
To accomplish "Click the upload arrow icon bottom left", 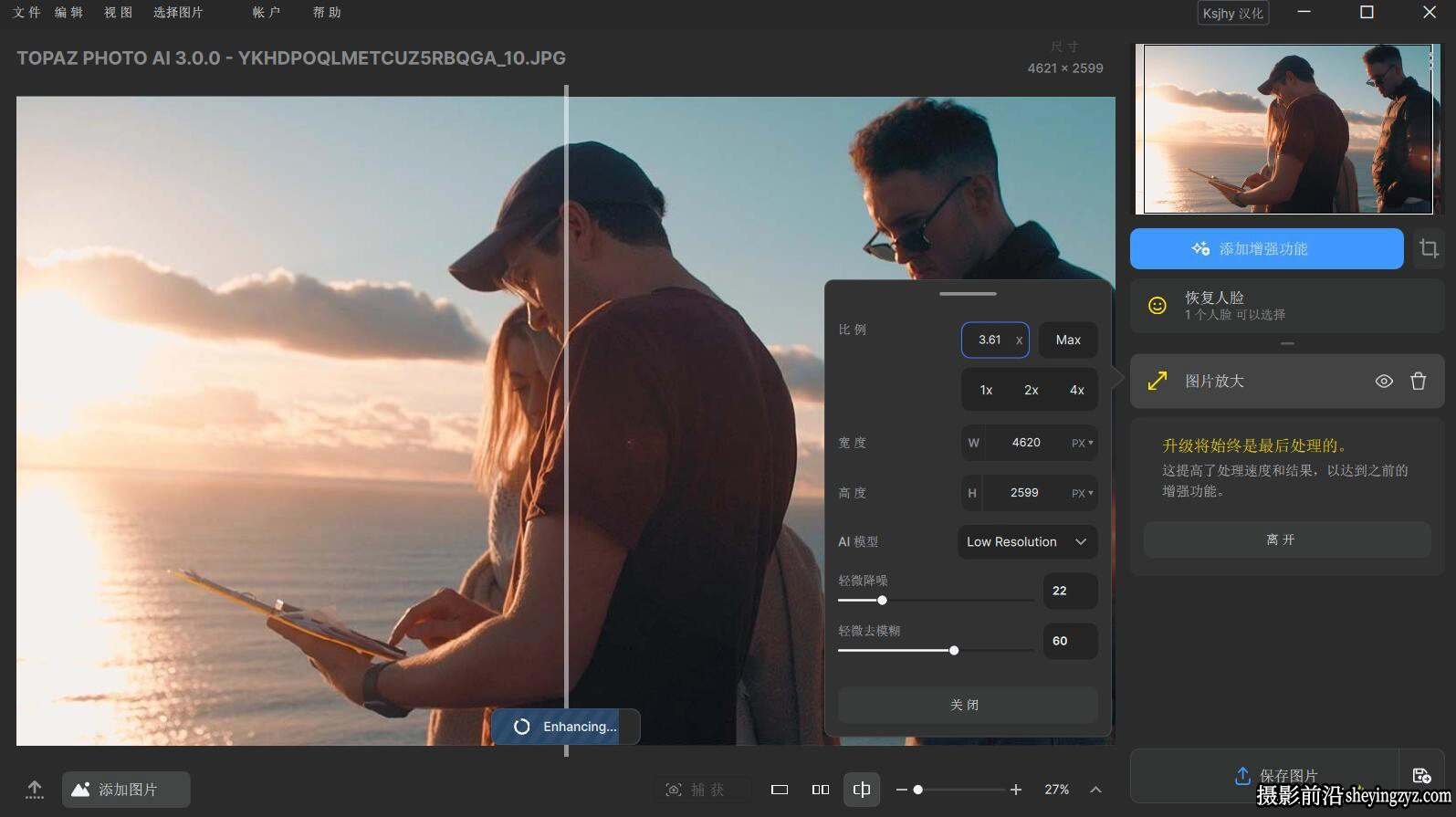I will tap(35, 790).
